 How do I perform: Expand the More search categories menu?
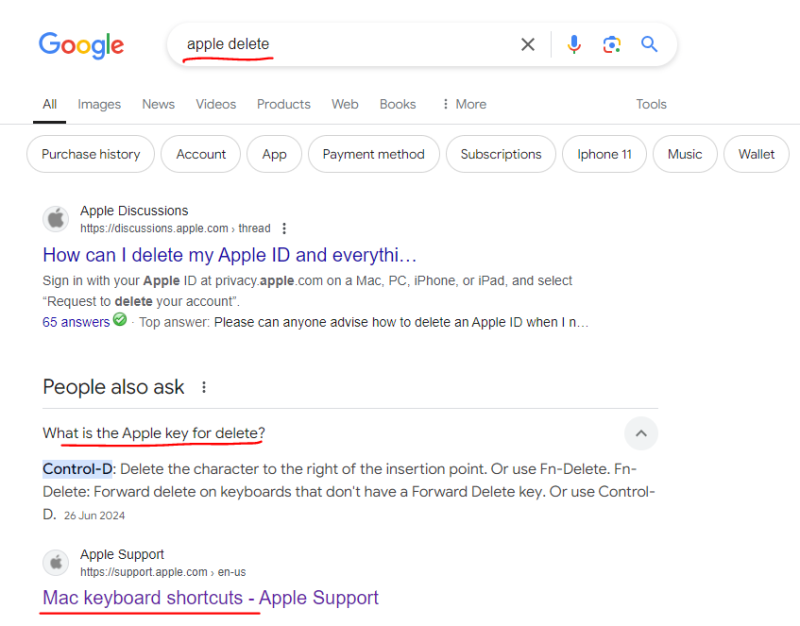coord(464,104)
